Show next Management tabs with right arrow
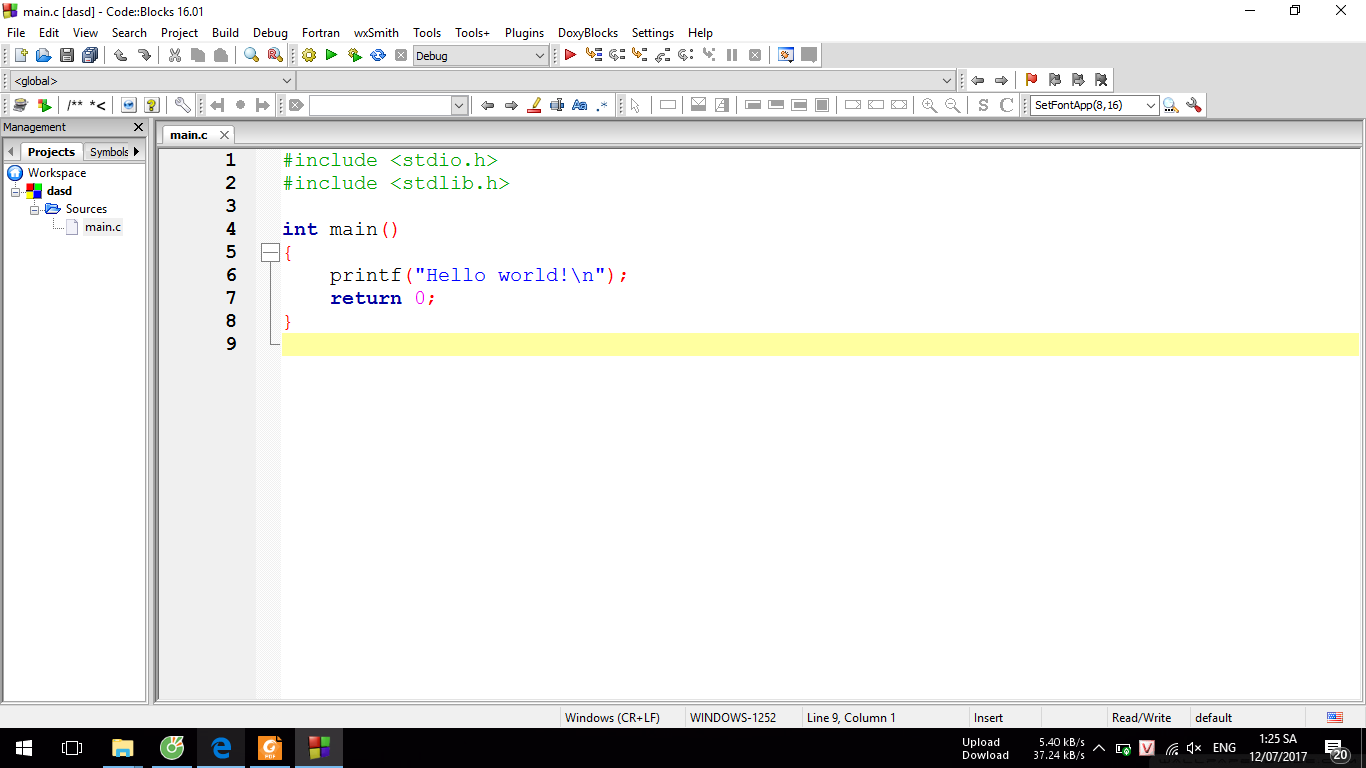 coord(136,151)
